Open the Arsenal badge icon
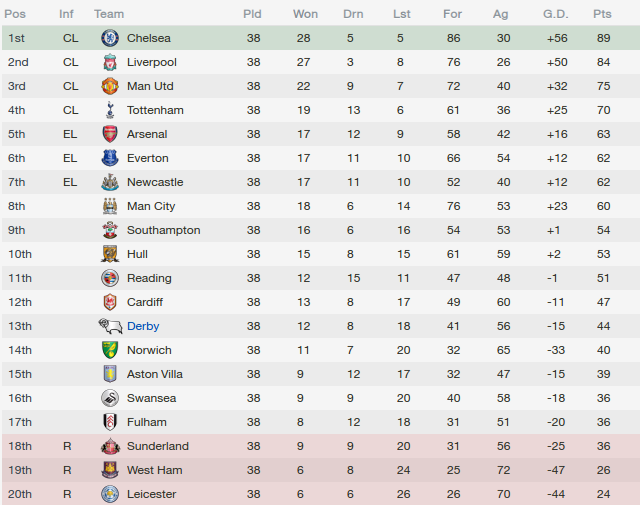This screenshot has width=640, height=505. (110, 134)
